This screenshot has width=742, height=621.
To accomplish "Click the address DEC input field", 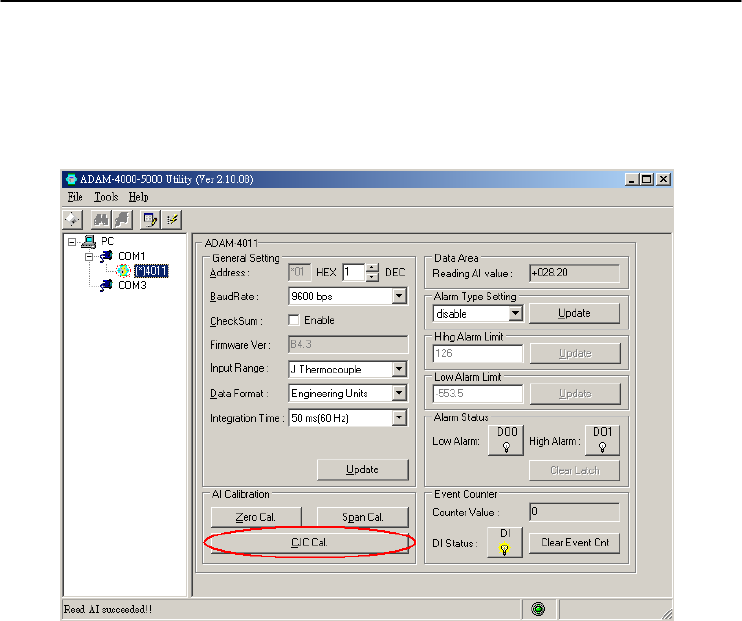I will 354,273.
